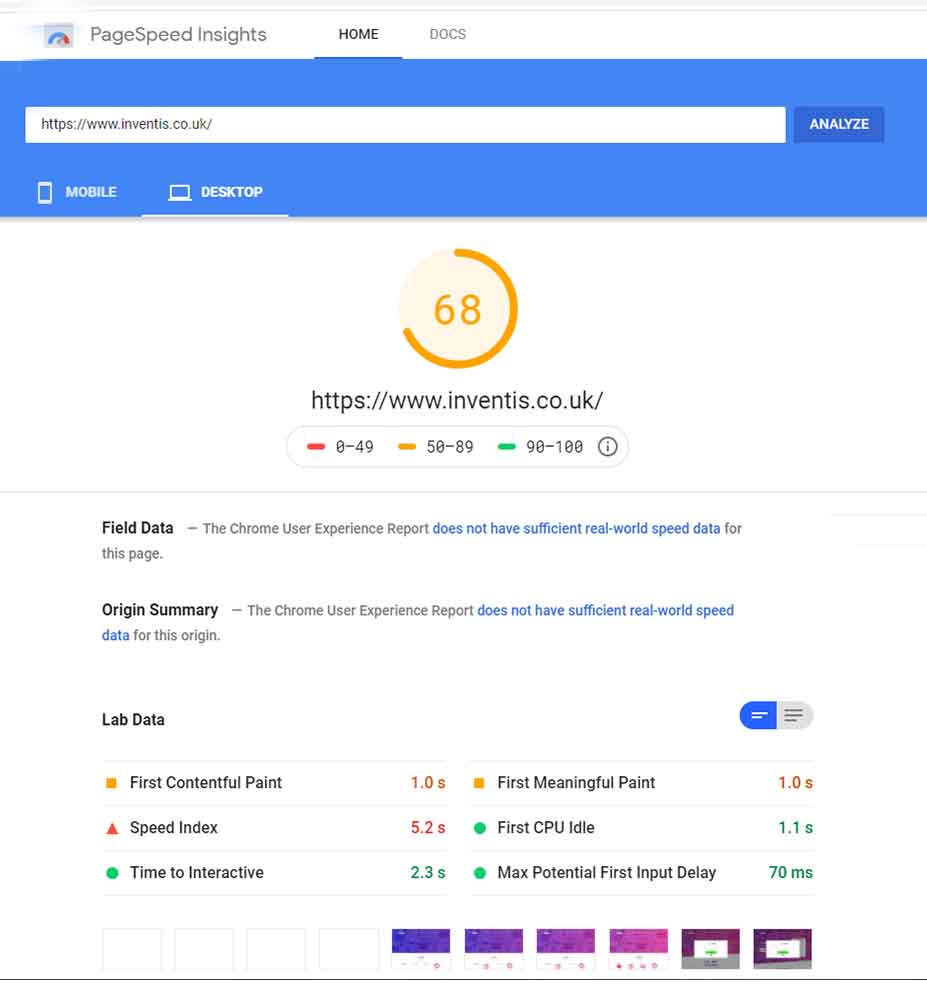The height and width of the screenshot is (990, 927).
Task: Open the HOME tab
Action: pos(358,34)
